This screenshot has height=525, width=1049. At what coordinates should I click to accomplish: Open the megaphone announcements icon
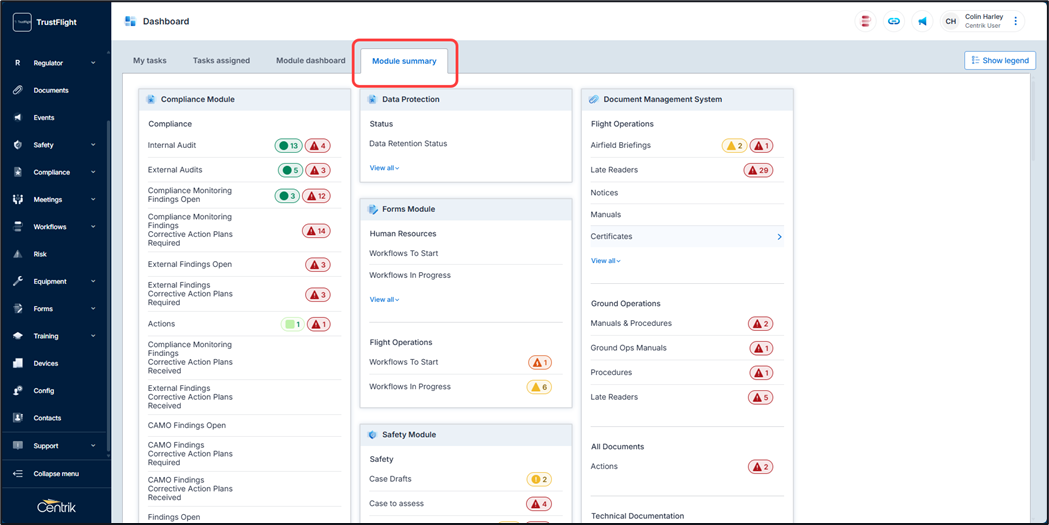[x=922, y=21]
